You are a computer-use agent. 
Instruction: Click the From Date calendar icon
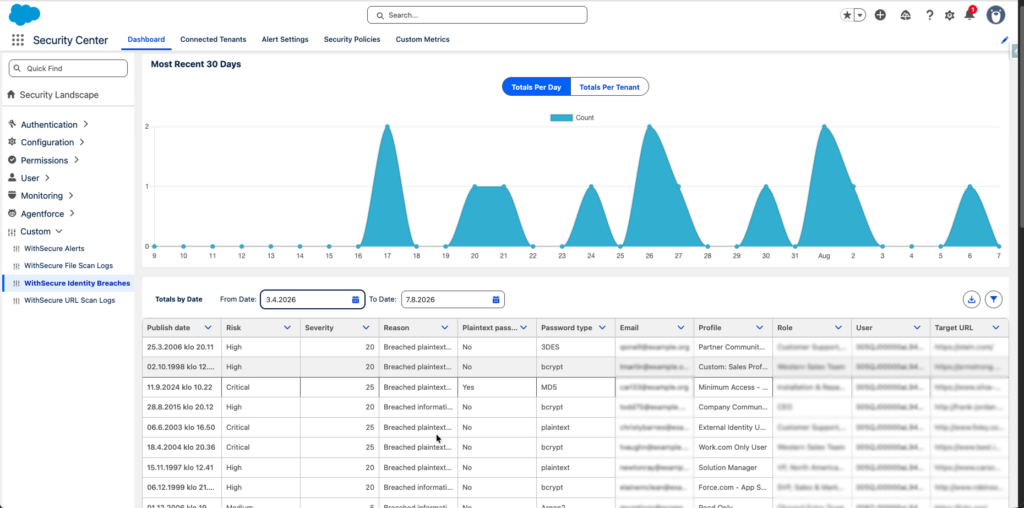coord(355,300)
